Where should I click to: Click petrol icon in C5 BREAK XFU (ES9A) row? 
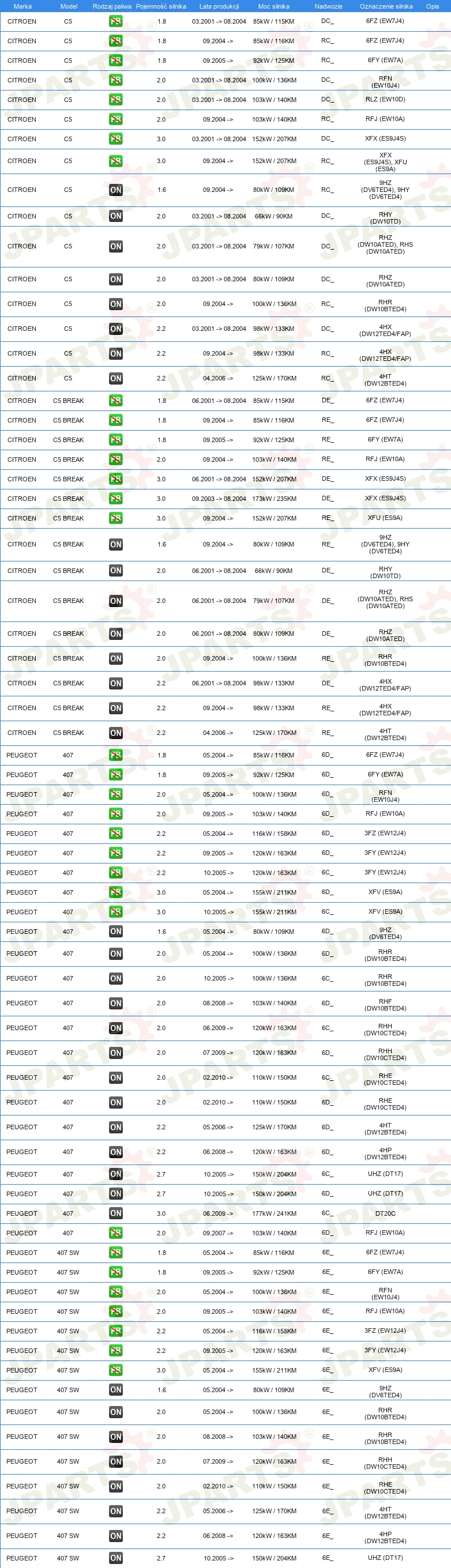(x=116, y=518)
